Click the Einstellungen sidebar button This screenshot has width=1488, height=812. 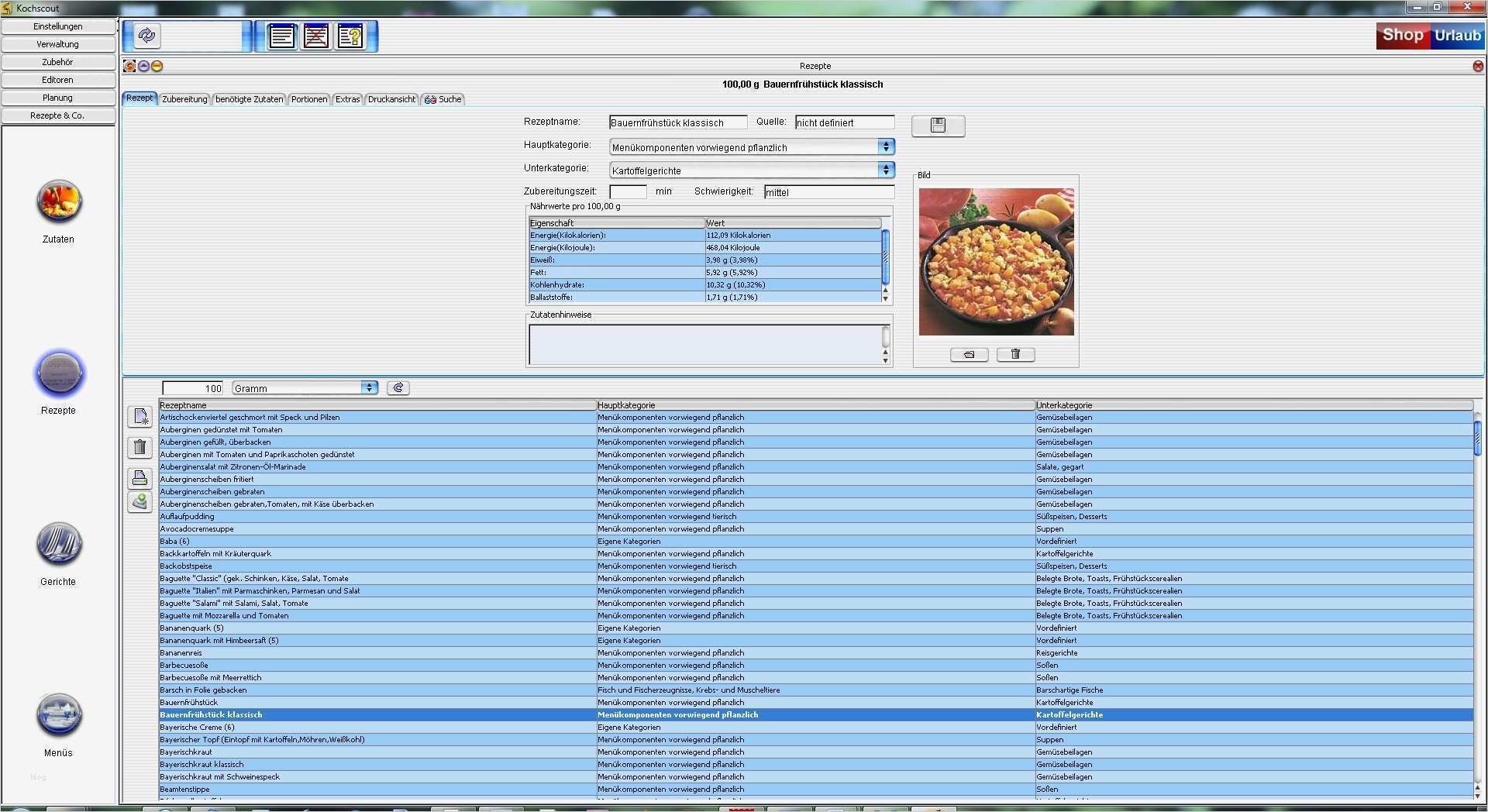(x=58, y=26)
